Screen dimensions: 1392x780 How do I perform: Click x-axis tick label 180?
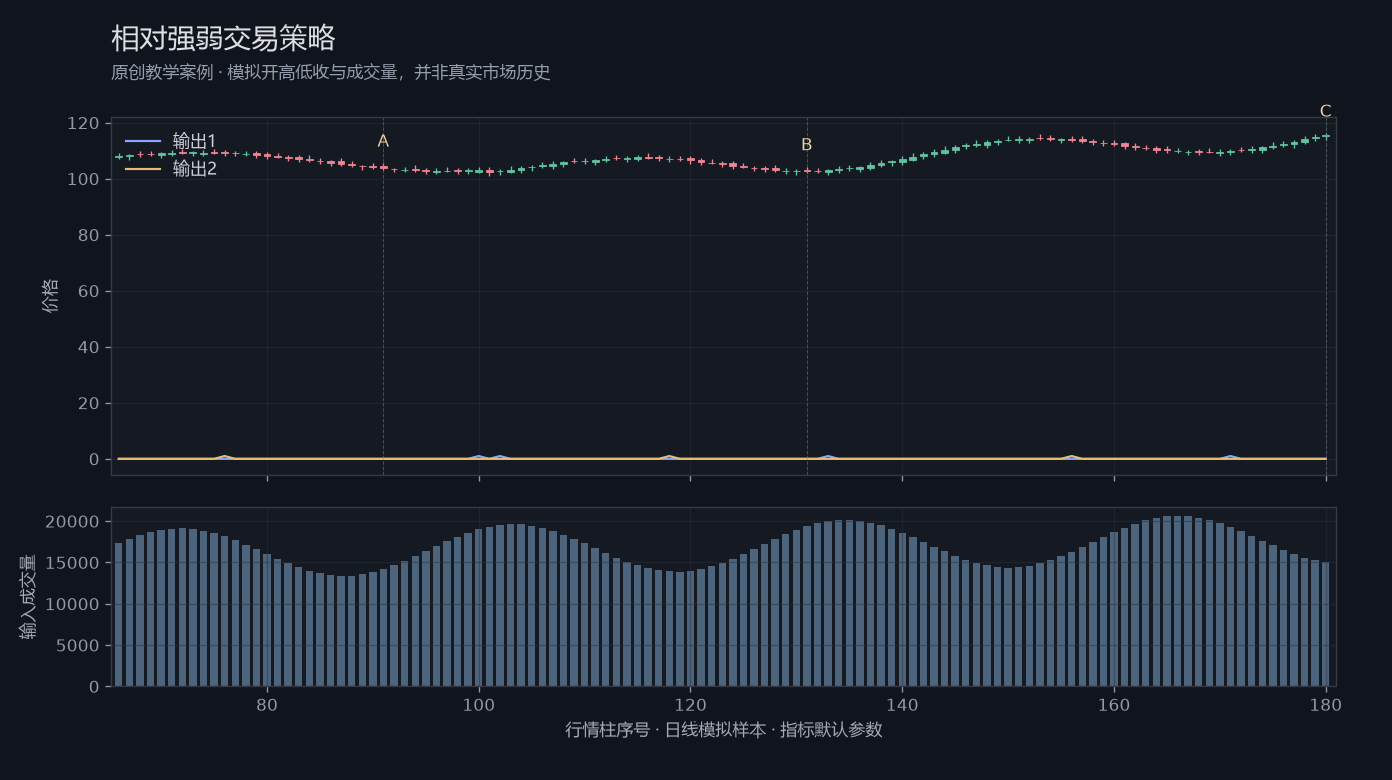click(1326, 705)
